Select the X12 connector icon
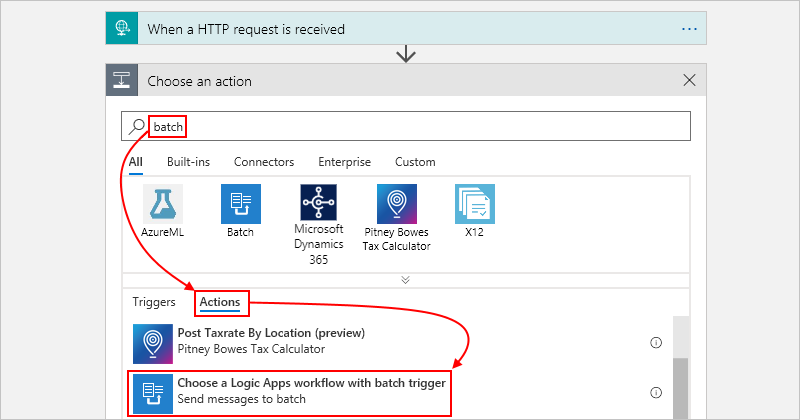800x420 pixels. point(474,203)
